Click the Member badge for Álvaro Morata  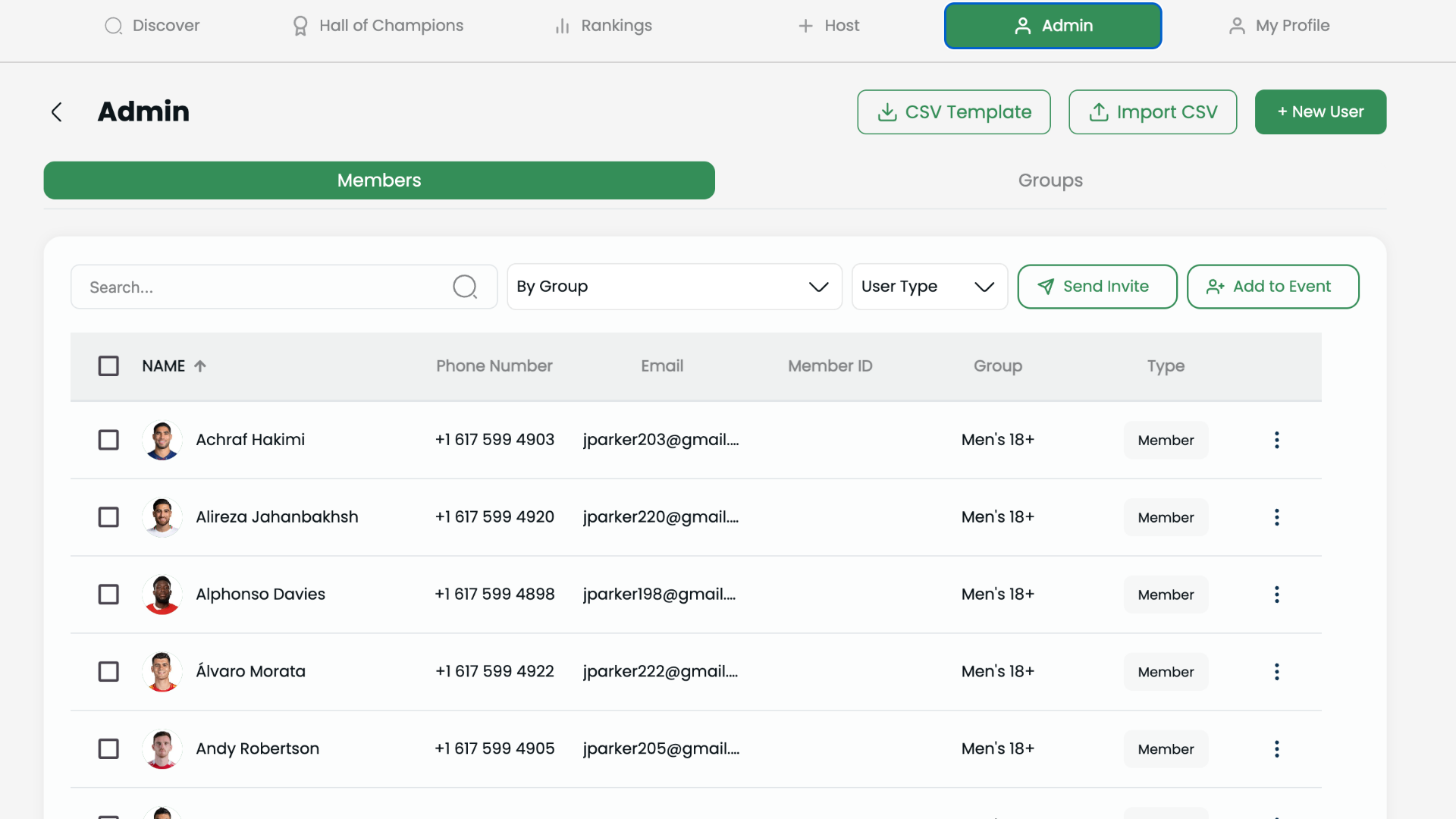1166,672
